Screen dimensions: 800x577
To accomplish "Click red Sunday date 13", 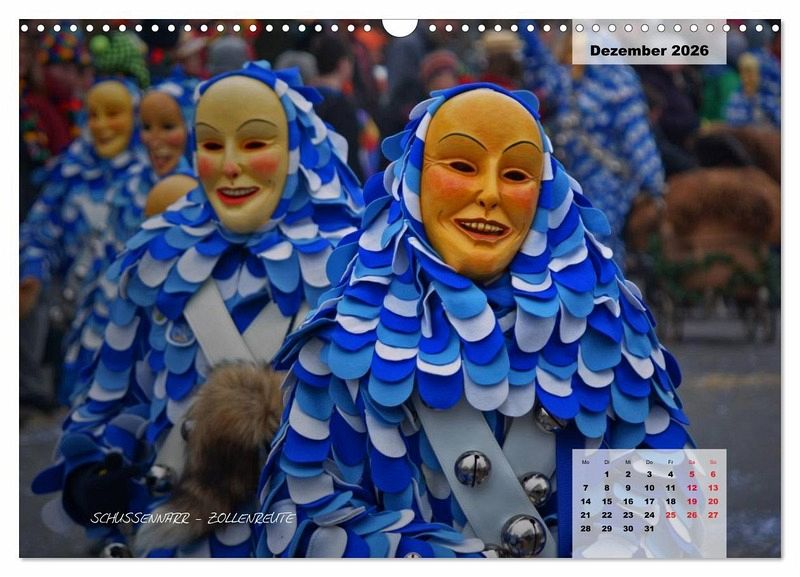I will pyautogui.click(x=713, y=488).
